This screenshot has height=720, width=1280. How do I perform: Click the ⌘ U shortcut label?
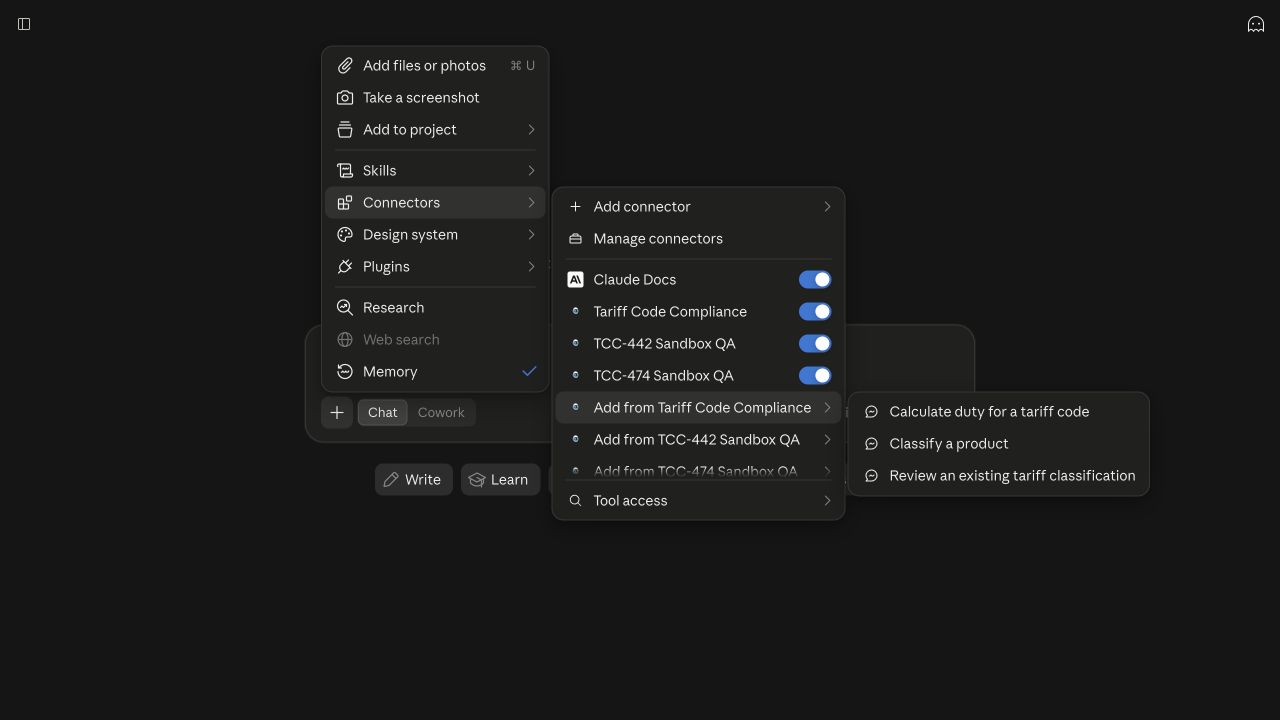(522, 66)
